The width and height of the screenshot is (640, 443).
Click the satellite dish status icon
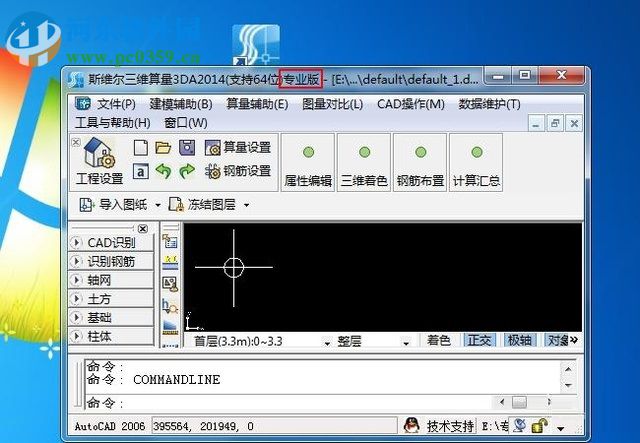click(520, 426)
